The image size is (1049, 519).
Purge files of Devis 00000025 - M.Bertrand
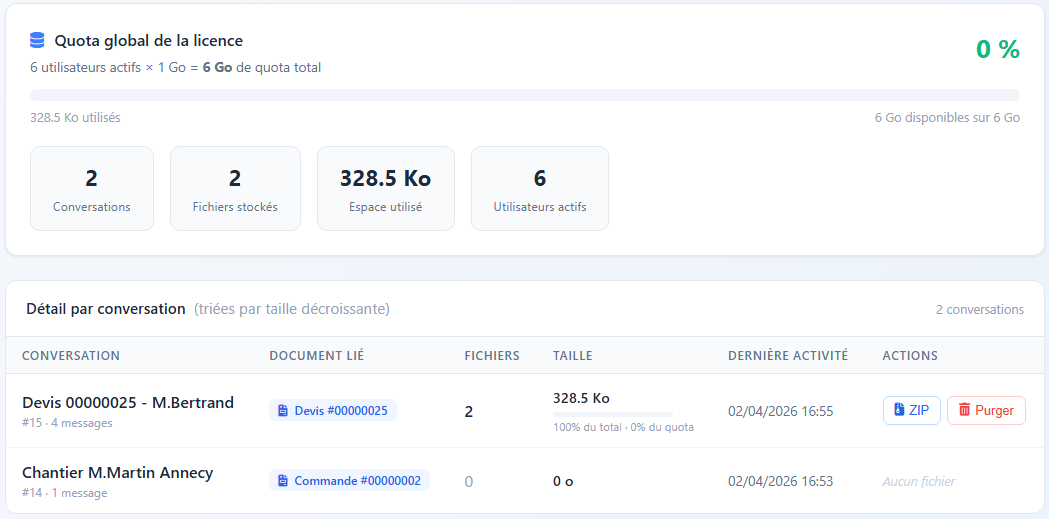(x=985, y=411)
